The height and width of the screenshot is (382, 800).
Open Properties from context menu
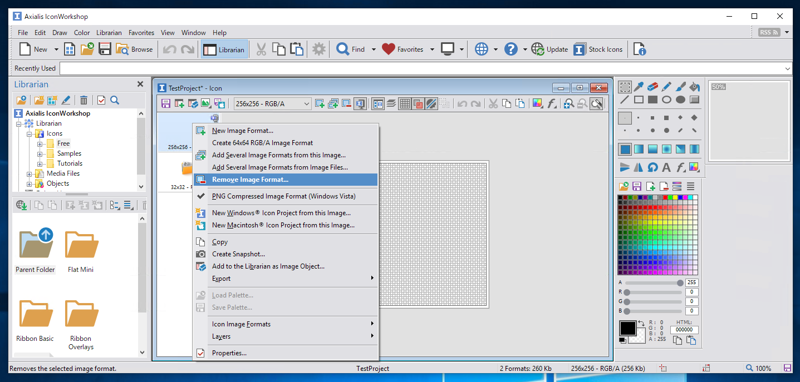286,353
